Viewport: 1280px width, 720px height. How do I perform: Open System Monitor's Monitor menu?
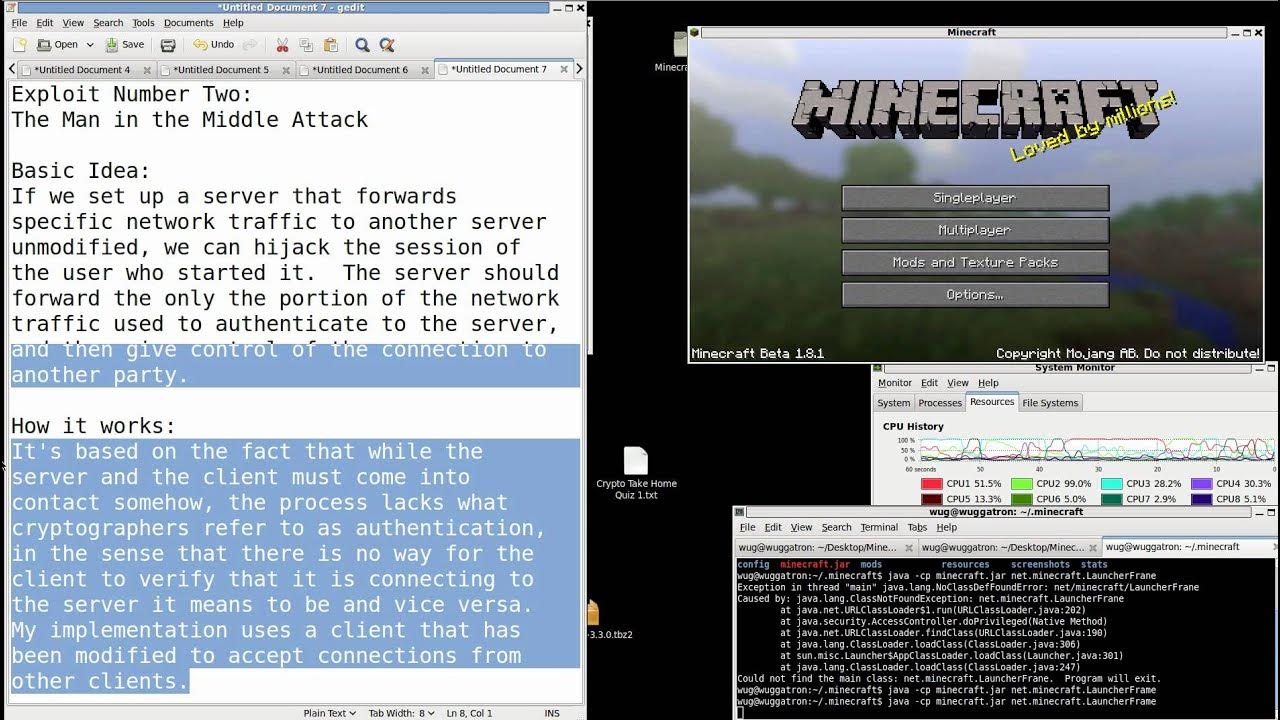pos(895,383)
